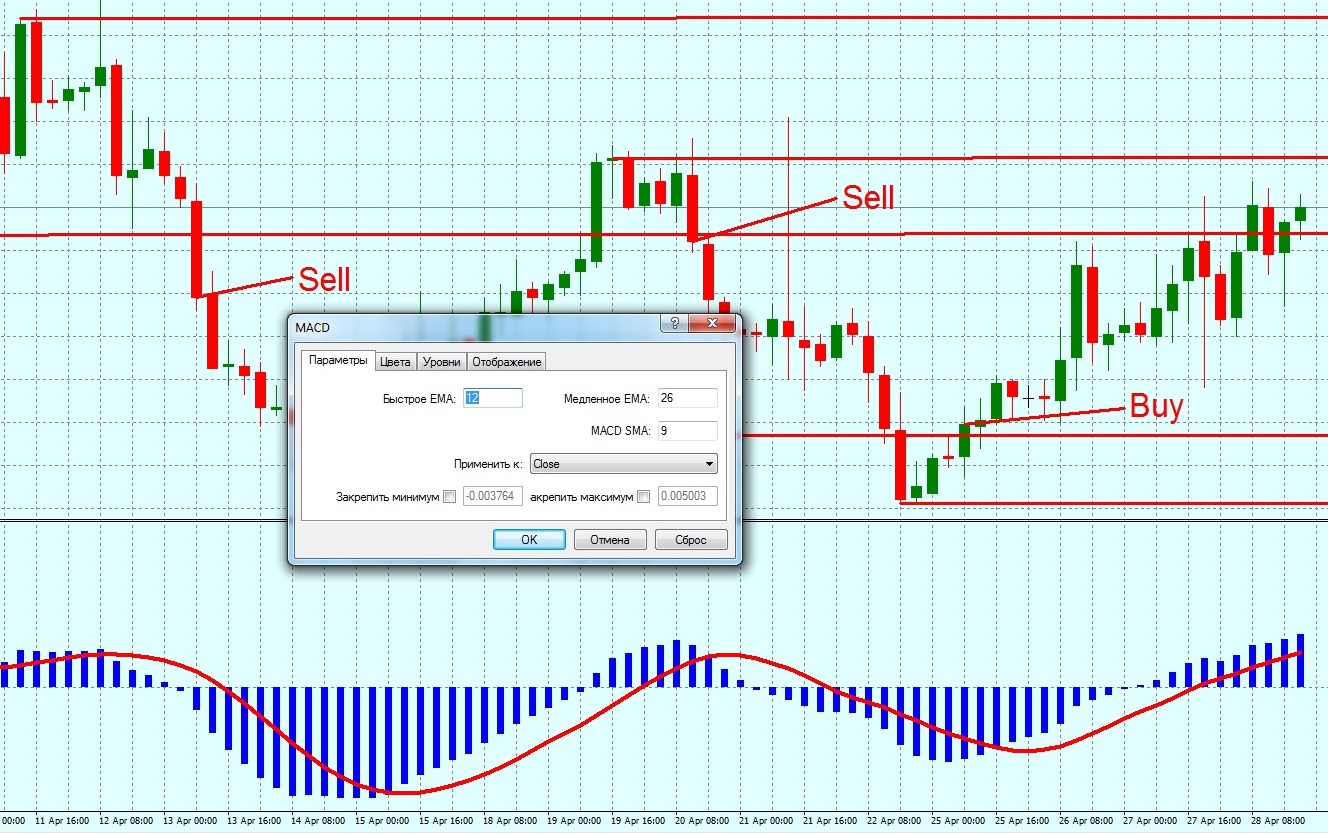The width and height of the screenshot is (1328, 834).
Task: Reset settings with the Сброс button
Action: [x=690, y=540]
